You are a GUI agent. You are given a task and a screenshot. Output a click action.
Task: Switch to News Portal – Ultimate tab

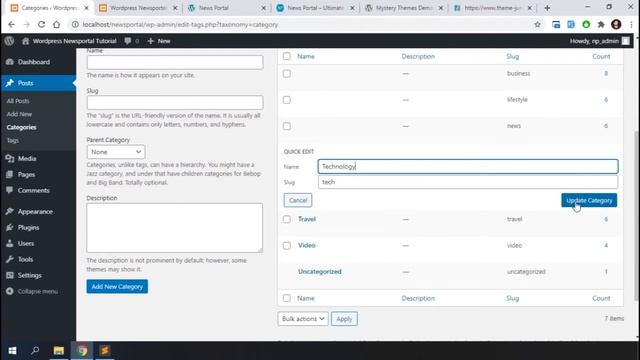point(316,8)
